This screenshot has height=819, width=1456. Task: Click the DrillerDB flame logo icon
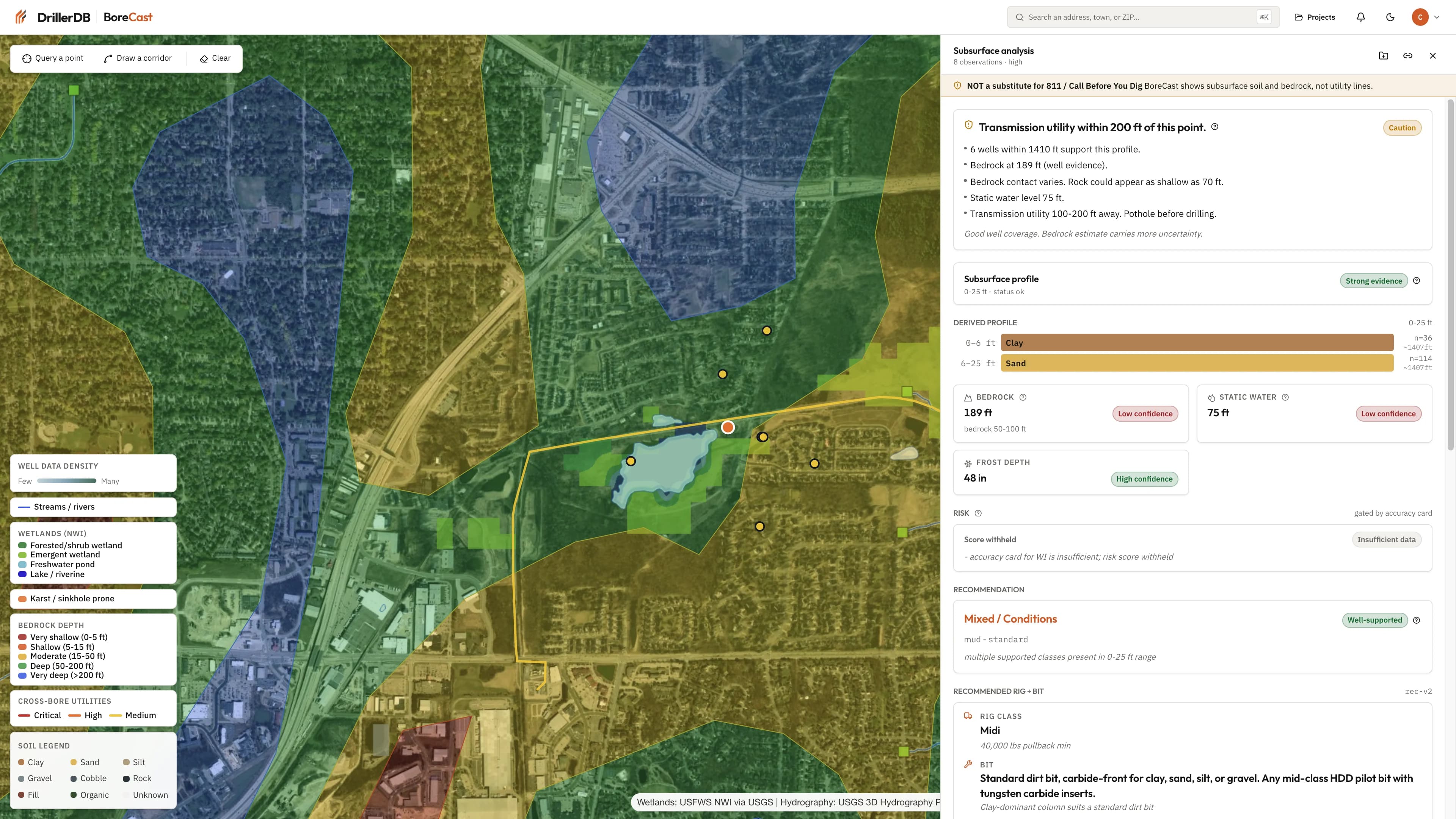[21, 17]
